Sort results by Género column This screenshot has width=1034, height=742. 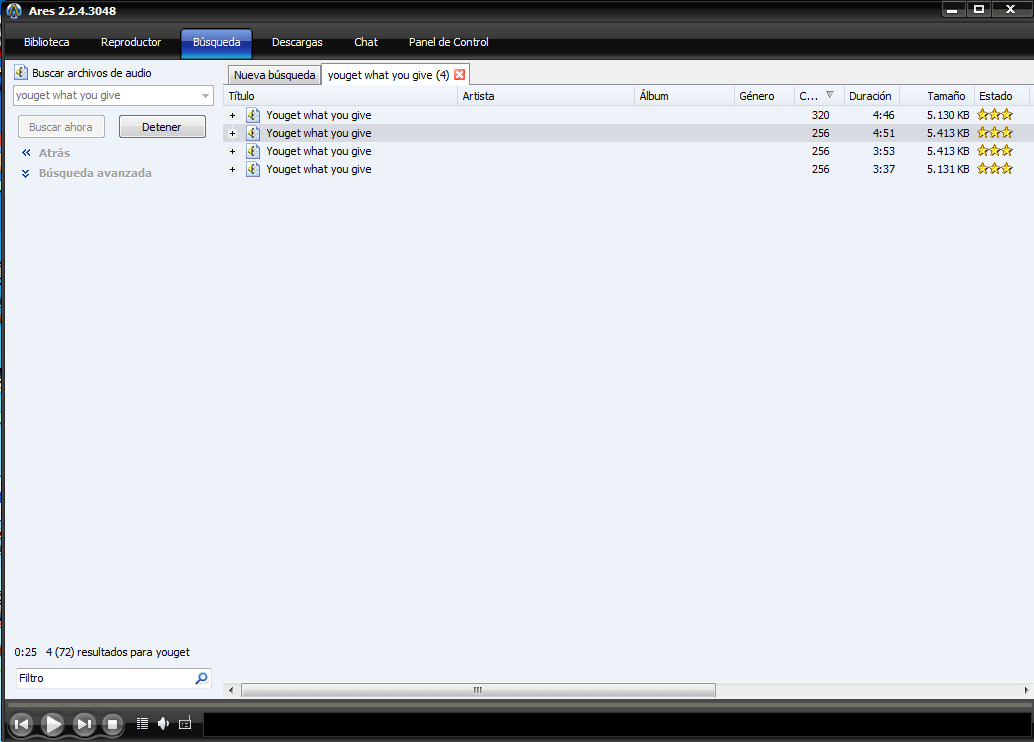(764, 96)
